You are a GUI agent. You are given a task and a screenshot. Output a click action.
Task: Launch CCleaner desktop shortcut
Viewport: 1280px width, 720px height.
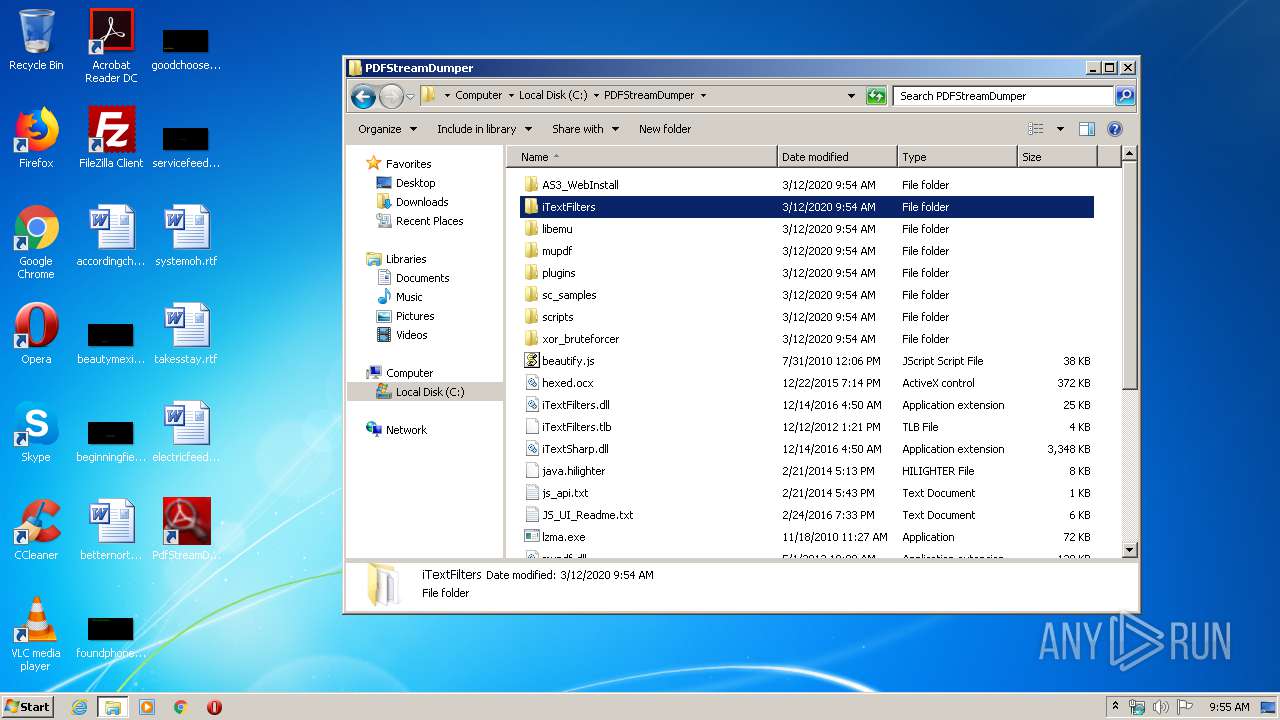click(x=36, y=530)
